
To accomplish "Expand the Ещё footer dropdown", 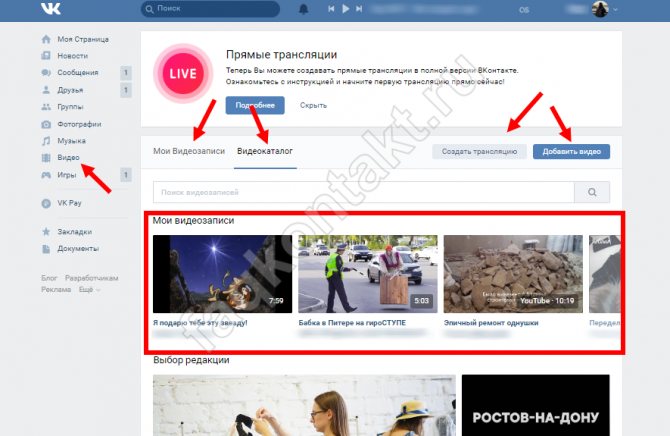I will [x=89, y=290].
